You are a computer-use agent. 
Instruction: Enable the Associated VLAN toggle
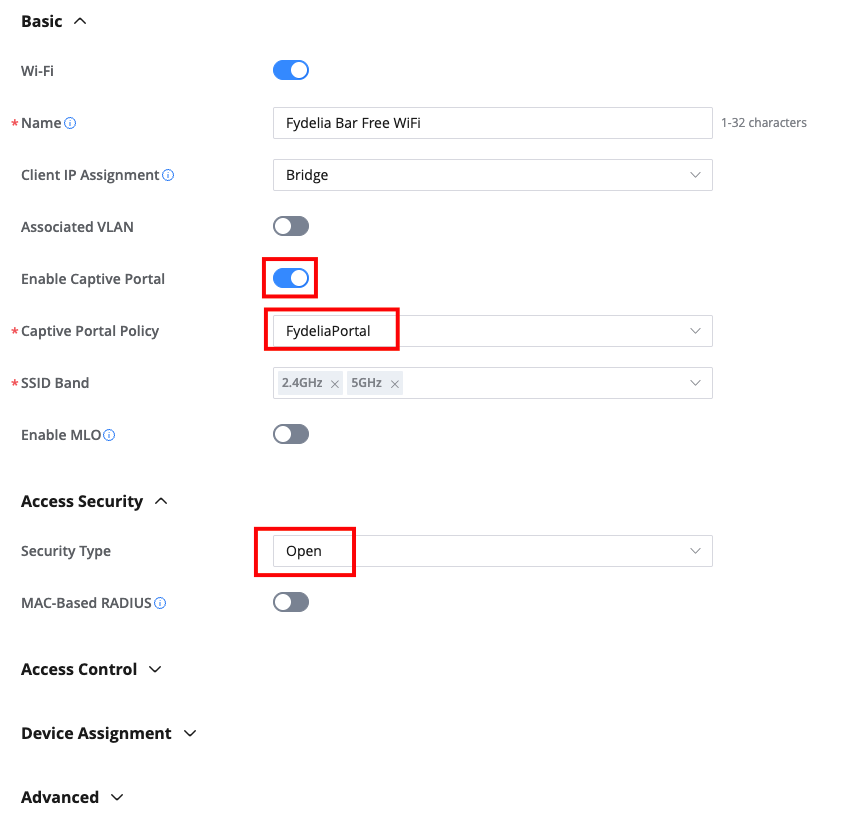tap(291, 227)
